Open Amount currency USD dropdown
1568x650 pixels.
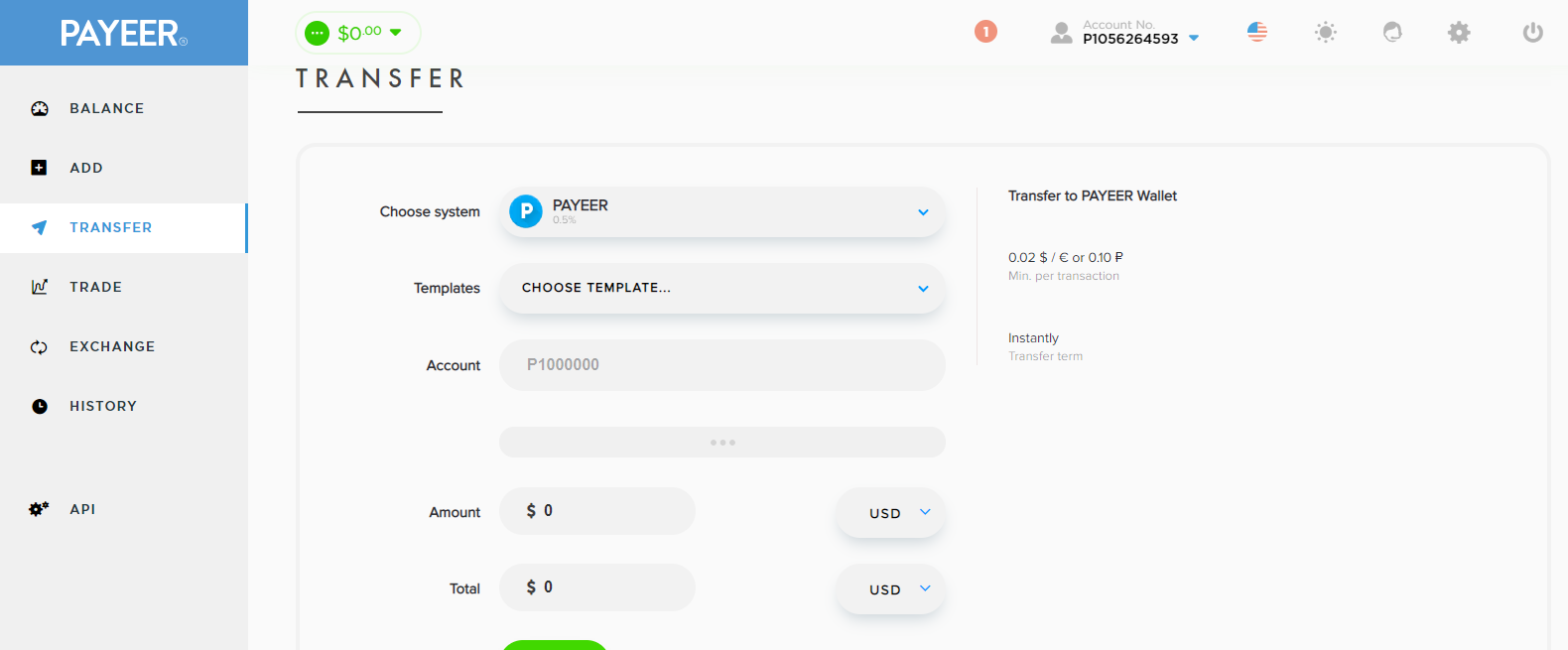(890, 512)
